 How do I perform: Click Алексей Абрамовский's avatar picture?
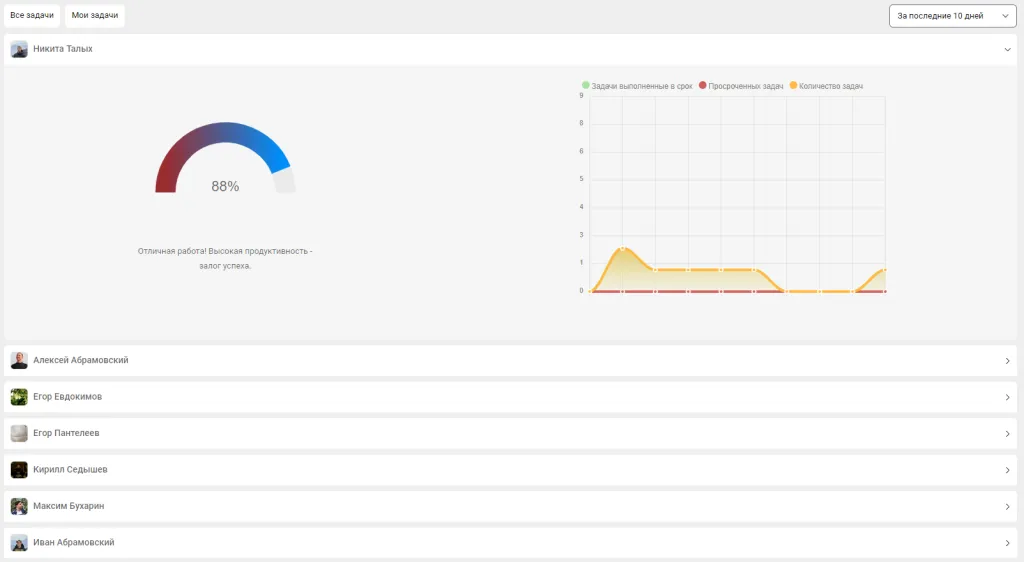19,361
